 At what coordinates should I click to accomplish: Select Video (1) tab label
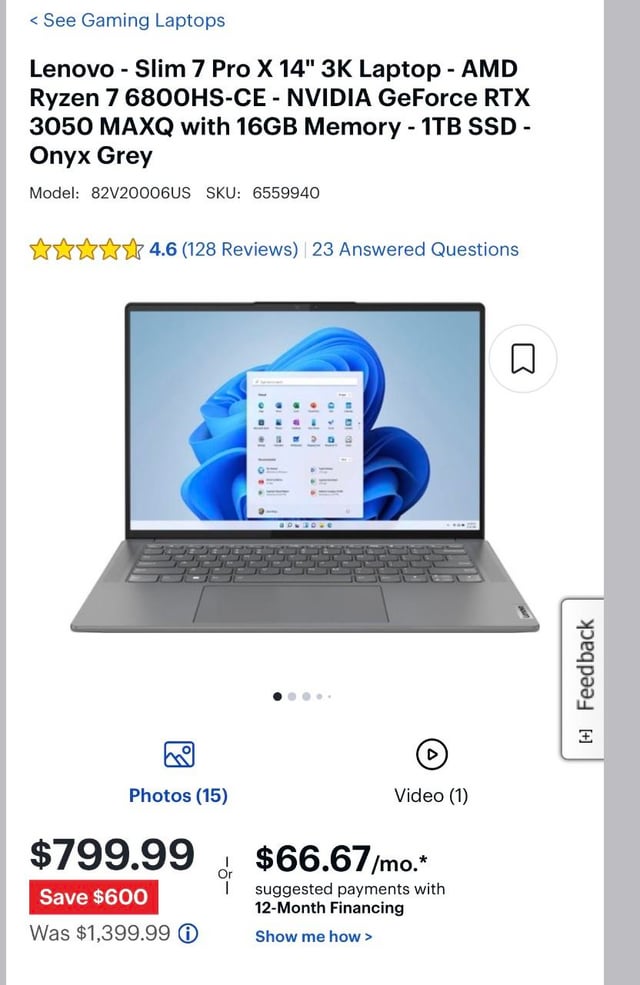pos(431,795)
